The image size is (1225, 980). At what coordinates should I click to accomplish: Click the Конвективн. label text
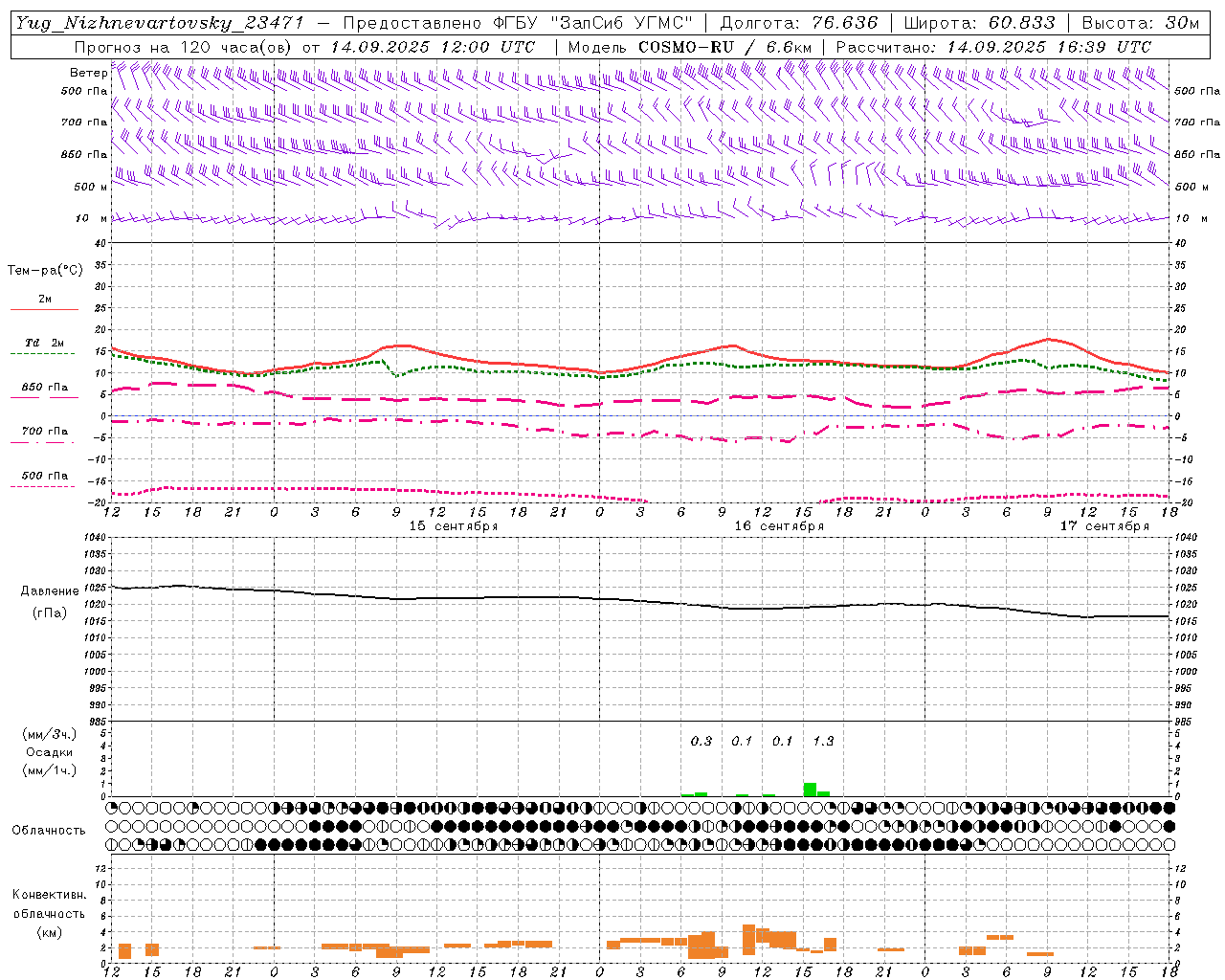[49, 895]
